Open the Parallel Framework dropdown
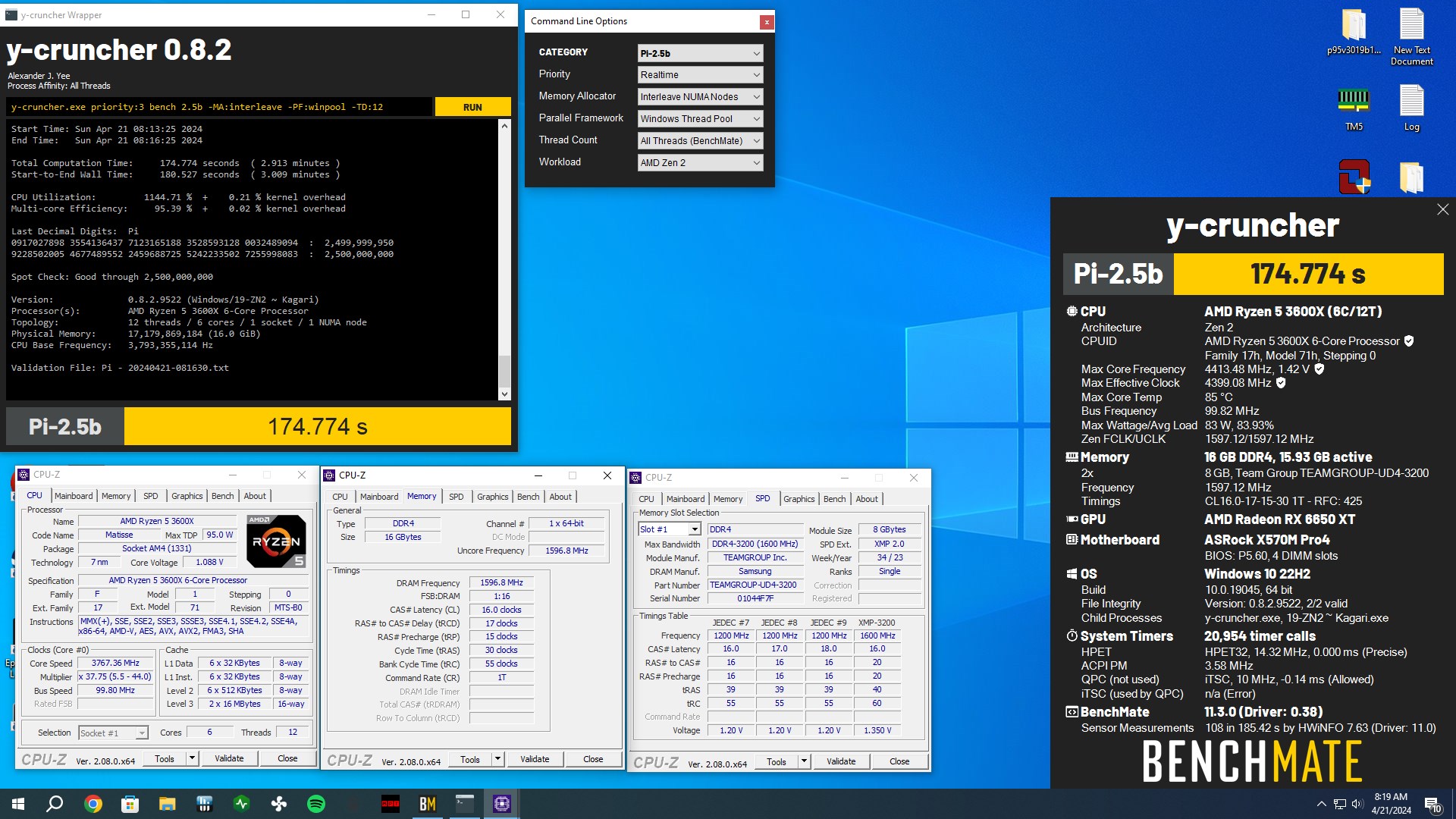Screen dimensions: 1456x819 (x=700, y=119)
